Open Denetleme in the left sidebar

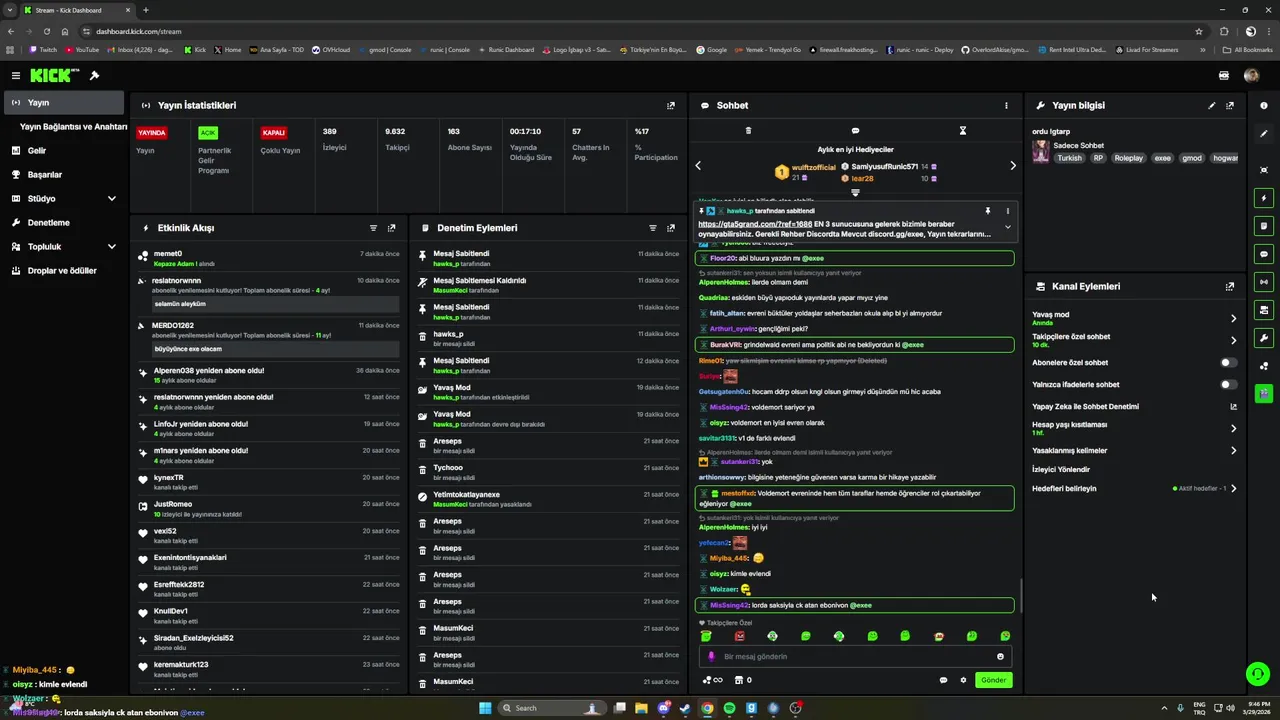click(64, 223)
